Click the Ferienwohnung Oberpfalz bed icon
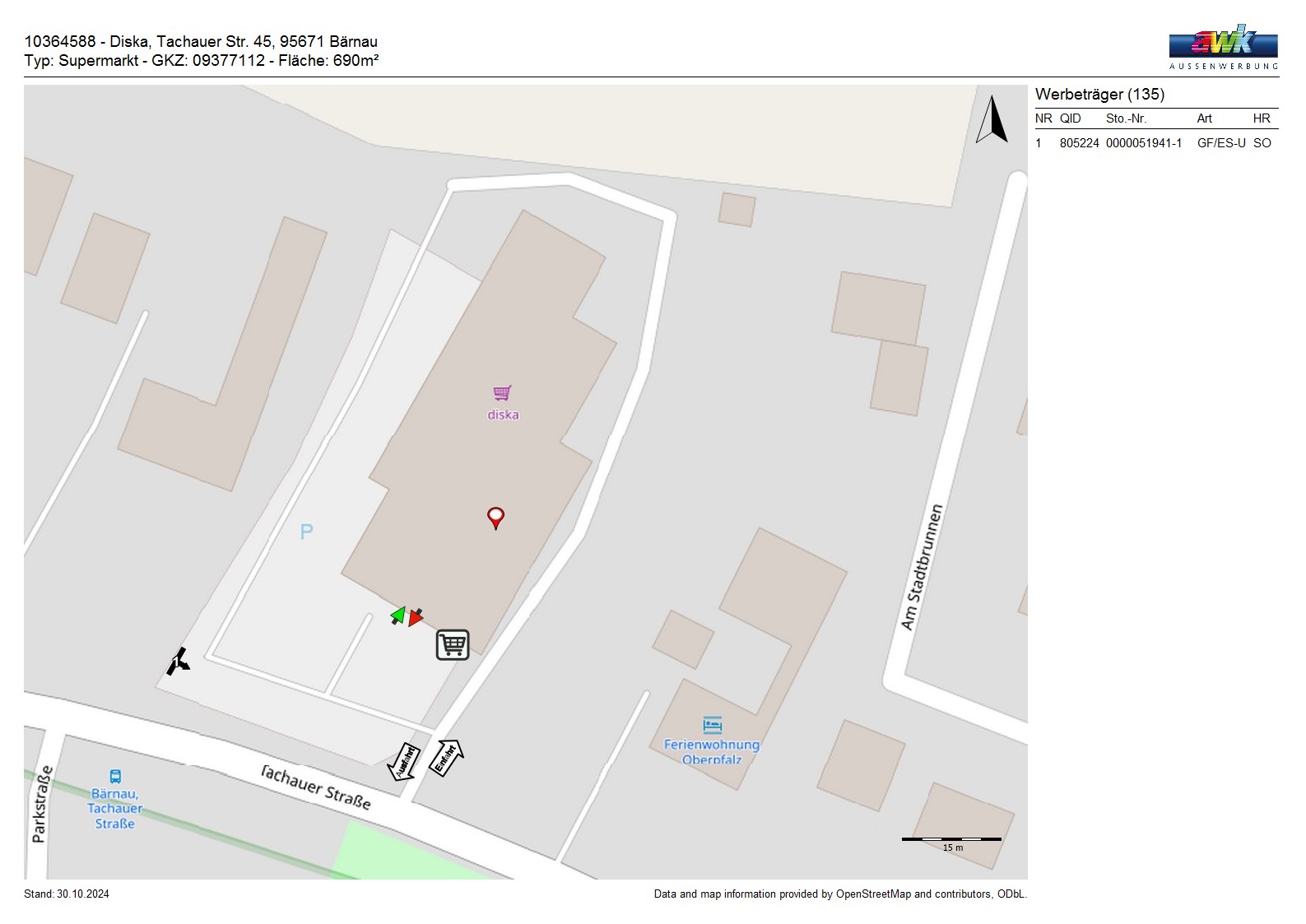This screenshot has width=1306, height=924. click(712, 725)
